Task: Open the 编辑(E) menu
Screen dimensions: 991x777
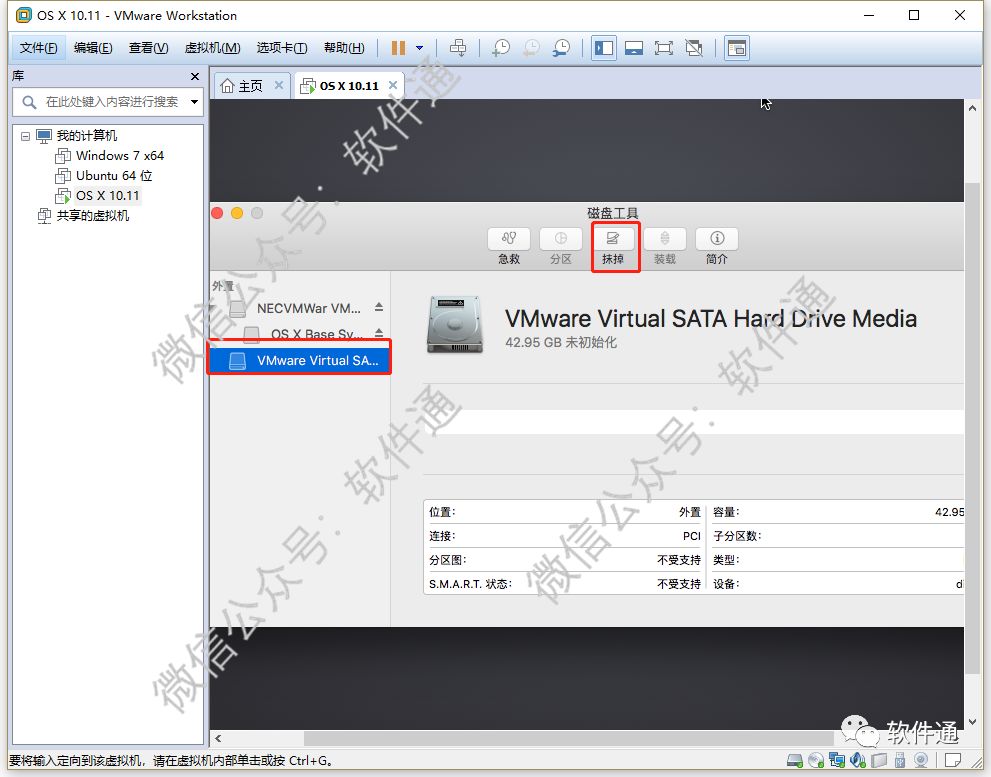Action: (x=93, y=48)
